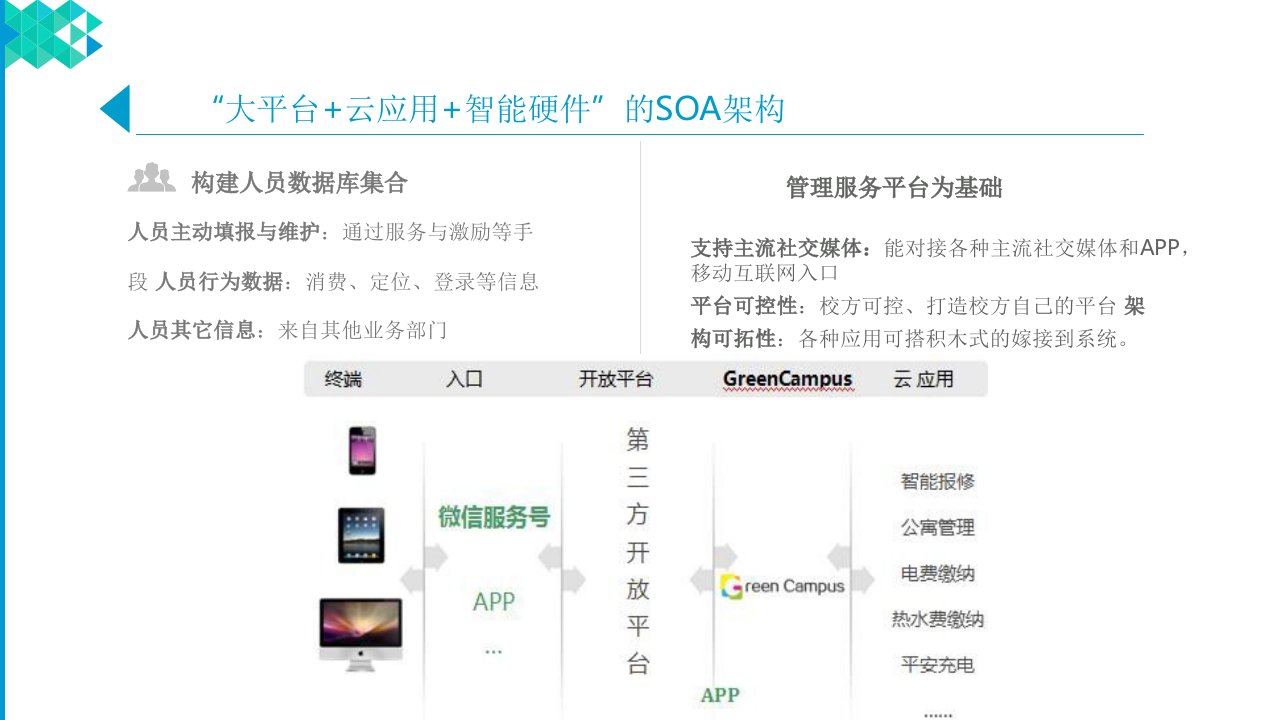Select the 入口 column header
Image resolution: width=1280 pixels, height=720 pixels.
465,380
